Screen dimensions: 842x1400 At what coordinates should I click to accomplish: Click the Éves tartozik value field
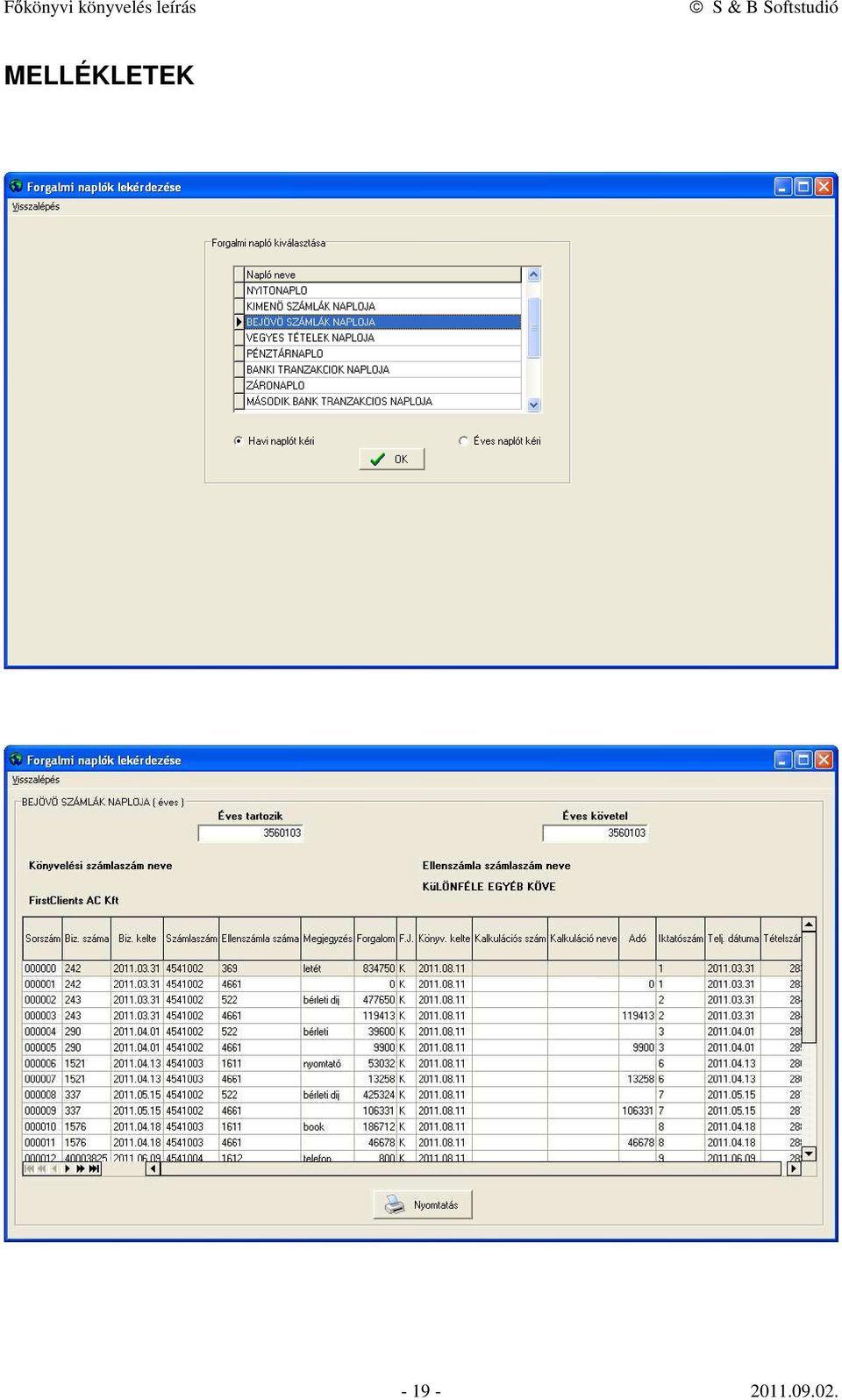[x=251, y=832]
